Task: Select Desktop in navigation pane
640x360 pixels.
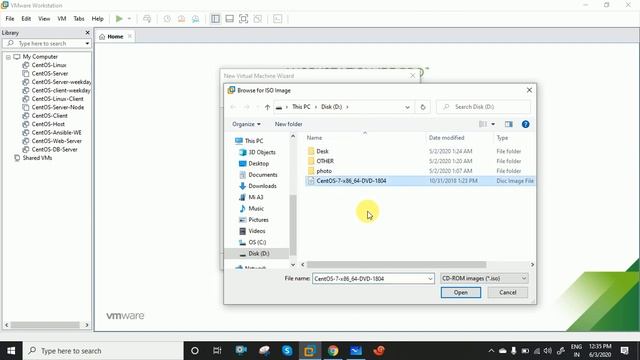Action: point(258,163)
